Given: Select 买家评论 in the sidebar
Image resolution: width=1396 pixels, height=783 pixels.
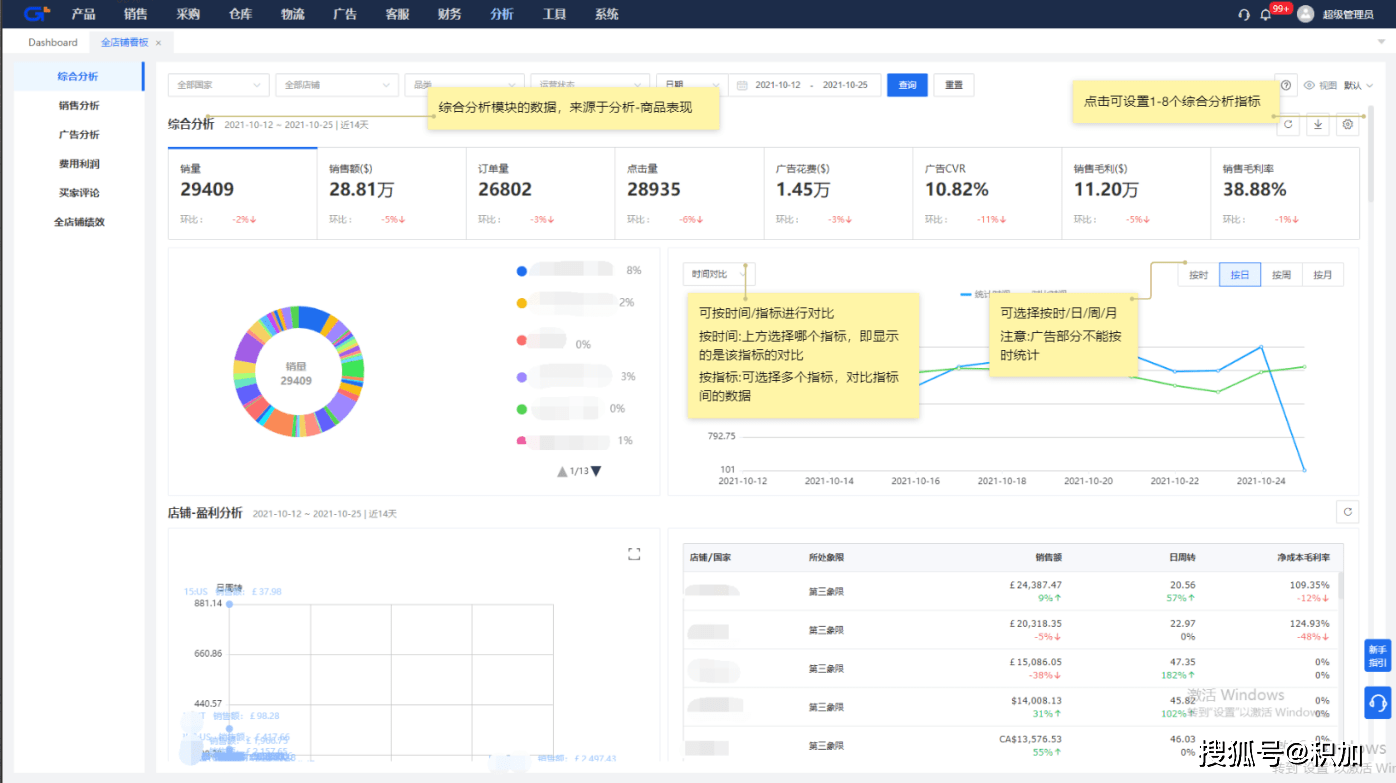Looking at the screenshot, I should (78, 192).
